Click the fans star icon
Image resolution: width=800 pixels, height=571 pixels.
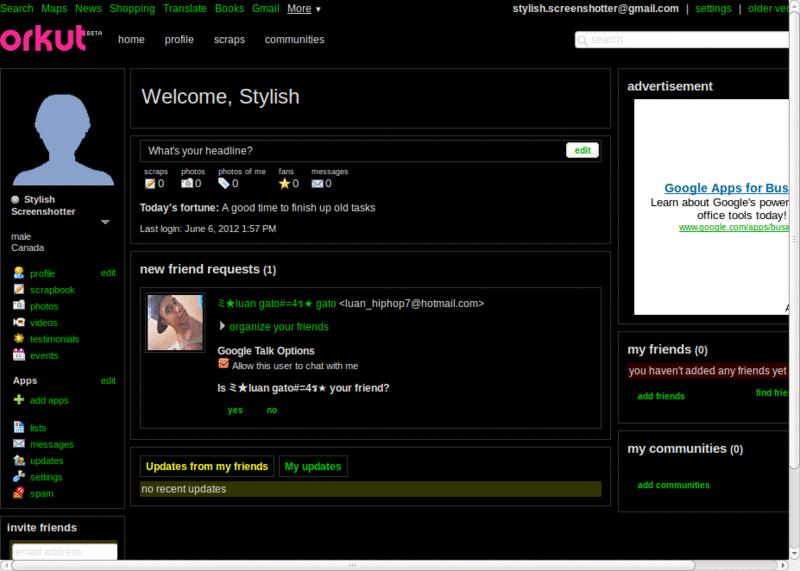pos(284,183)
